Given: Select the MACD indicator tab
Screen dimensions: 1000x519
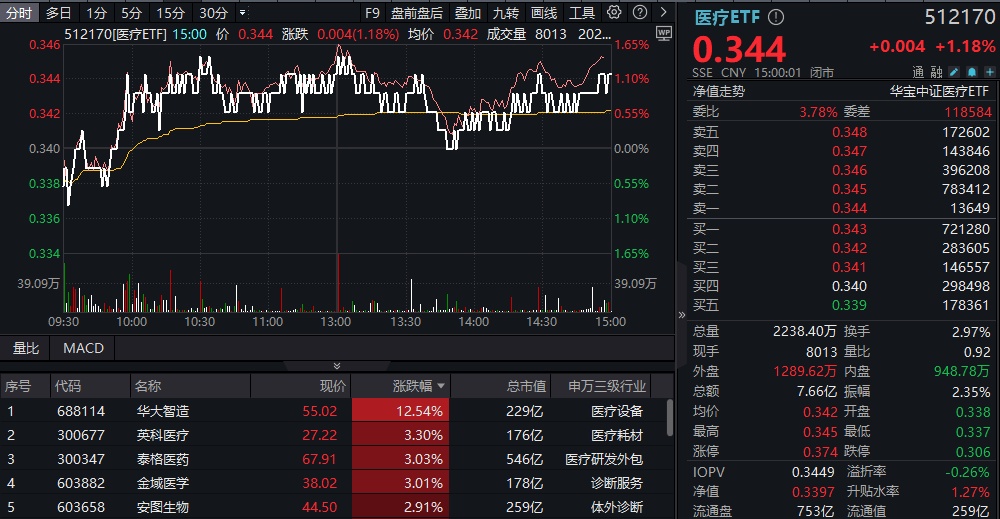Looking at the screenshot, I should [83, 348].
